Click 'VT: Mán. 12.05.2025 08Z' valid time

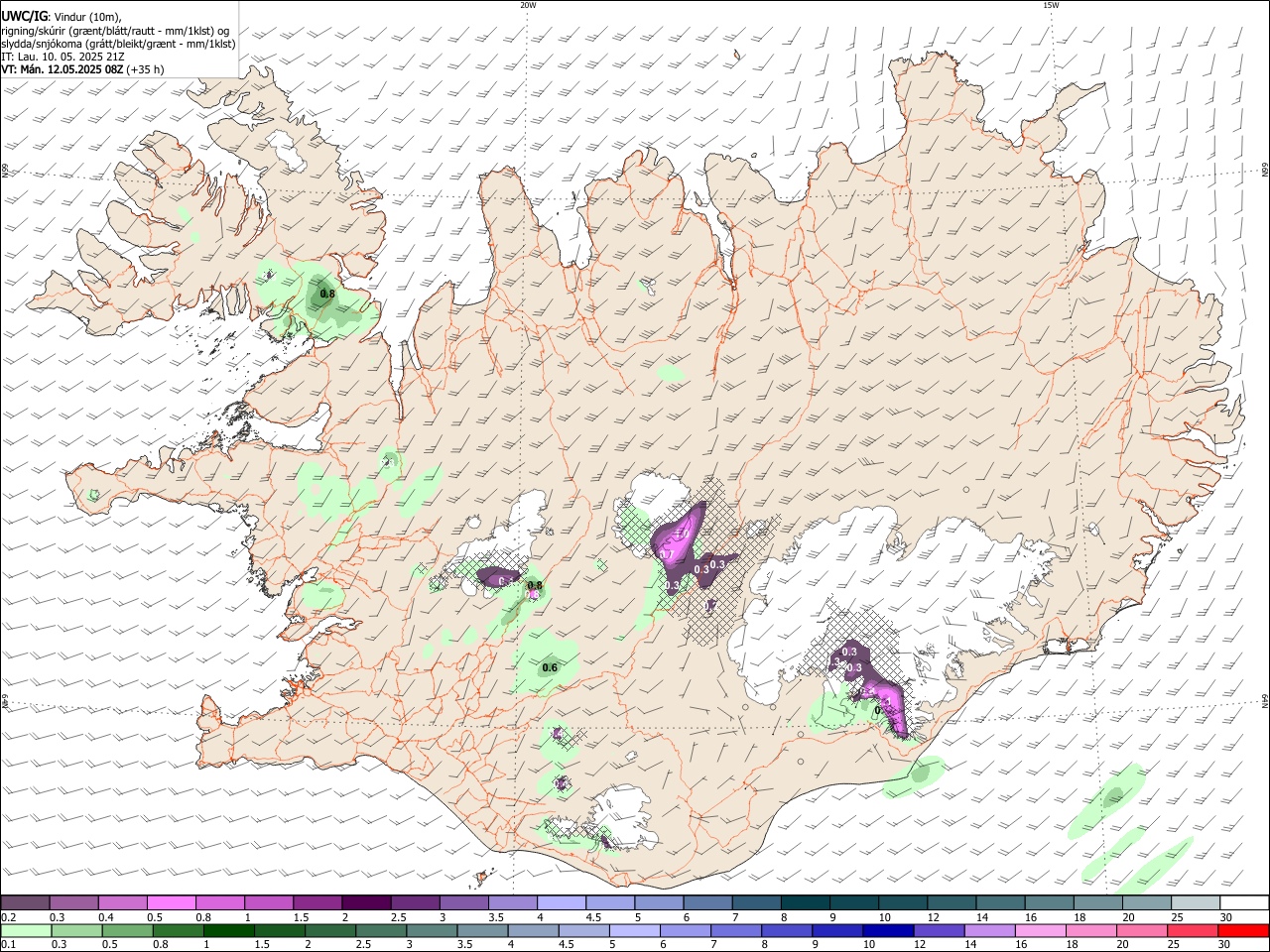point(62,69)
